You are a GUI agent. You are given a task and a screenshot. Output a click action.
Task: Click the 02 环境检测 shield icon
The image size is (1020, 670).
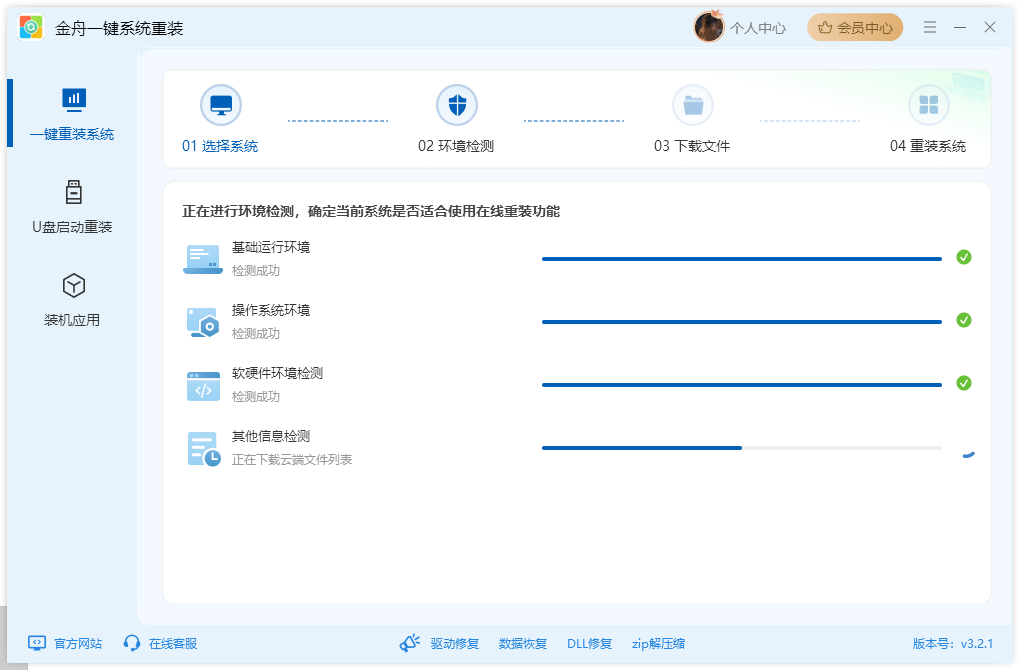pos(457,104)
